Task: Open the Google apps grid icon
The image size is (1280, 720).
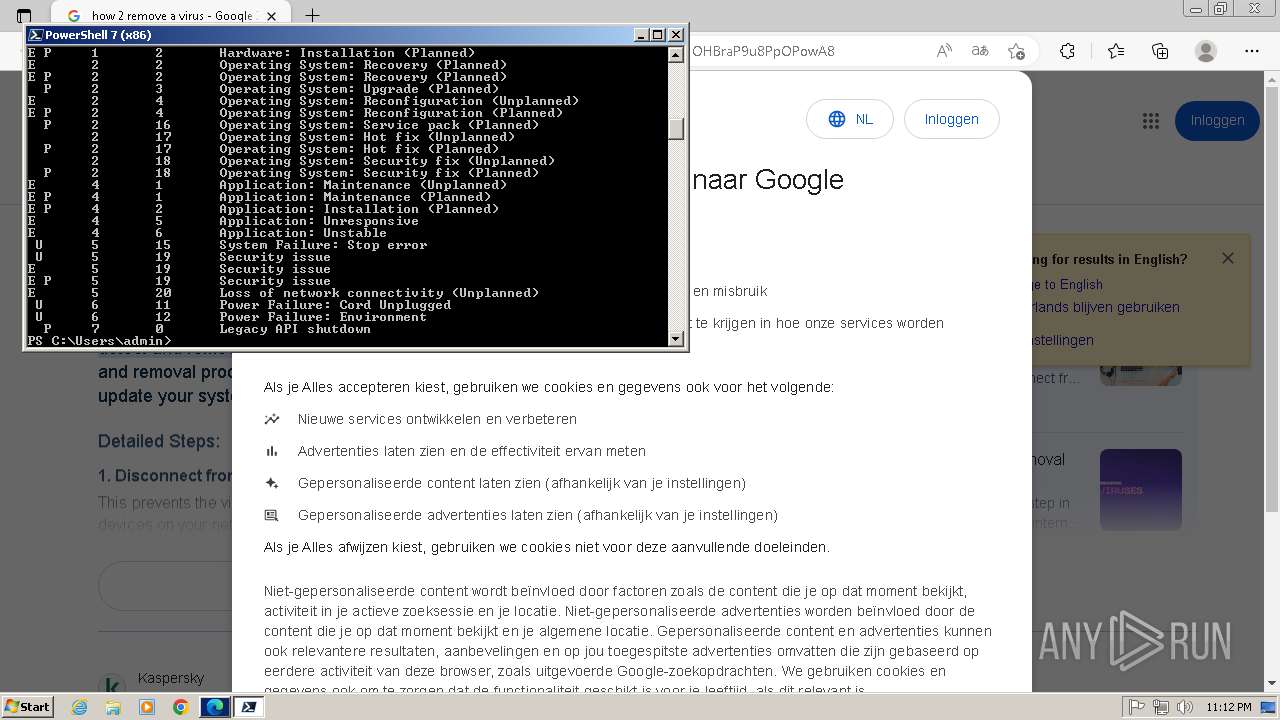Action: (x=1151, y=121)
